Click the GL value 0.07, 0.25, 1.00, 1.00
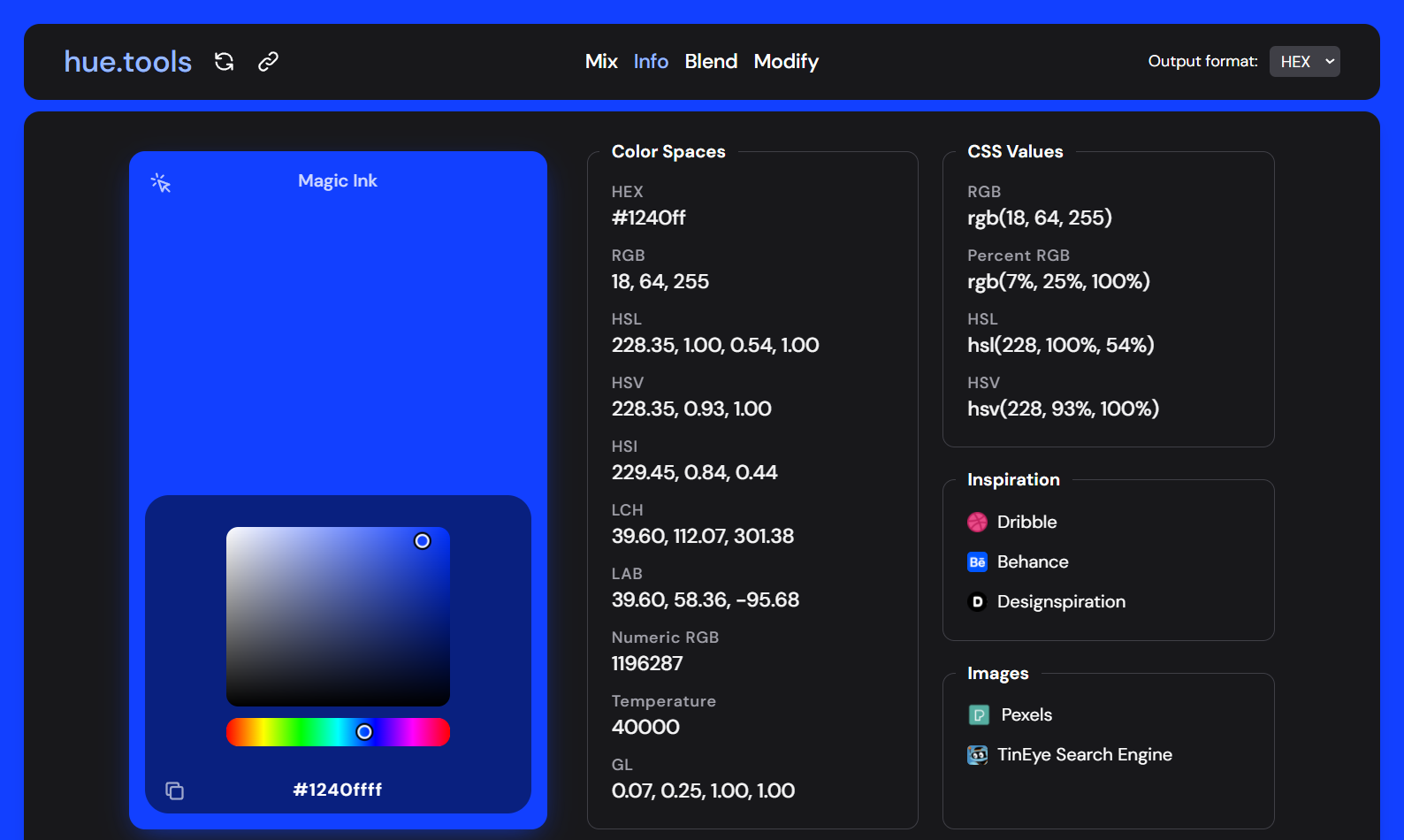This screenshot has width=1404, height=840. click(x=703, y=790)
